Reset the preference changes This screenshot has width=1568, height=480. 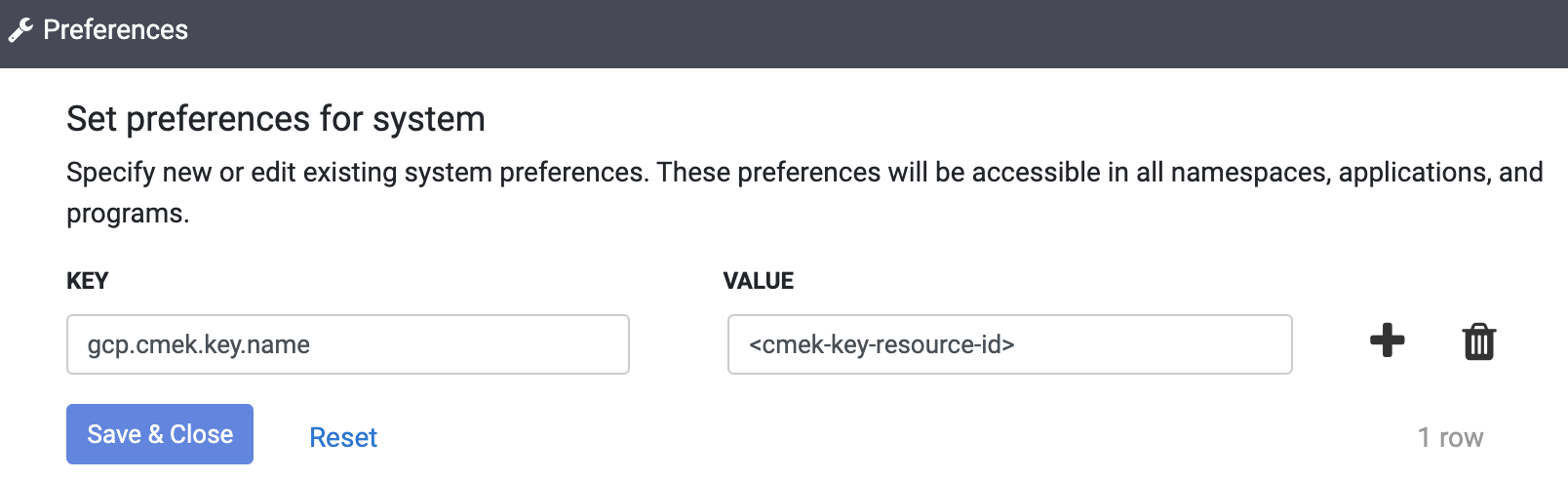pyautogui.click(x=343, y=438)
